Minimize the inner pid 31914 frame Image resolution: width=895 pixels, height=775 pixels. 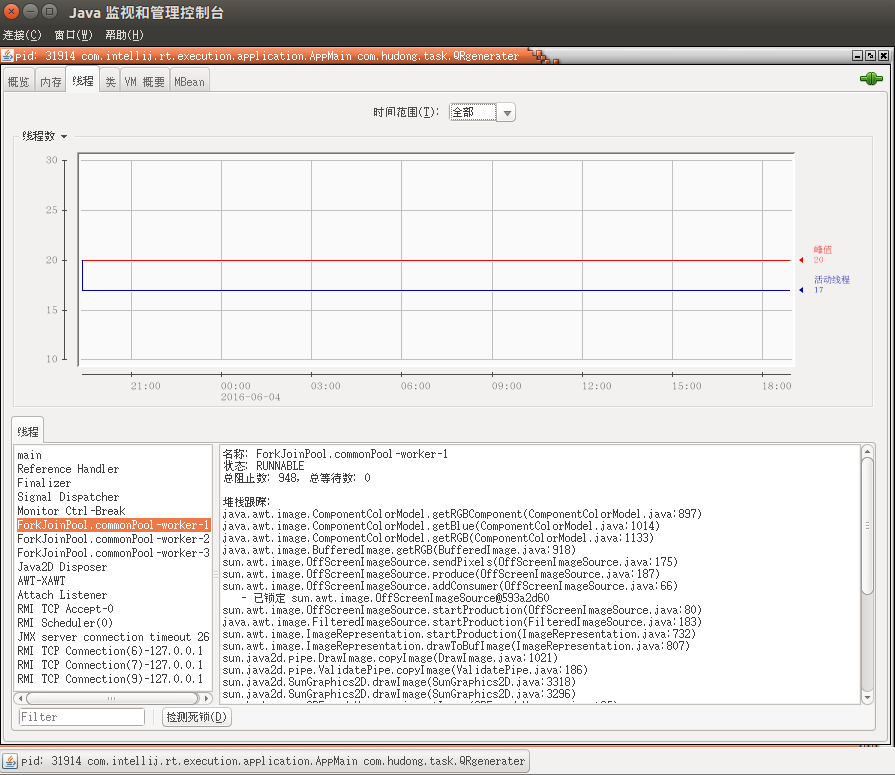coord(857,55)
